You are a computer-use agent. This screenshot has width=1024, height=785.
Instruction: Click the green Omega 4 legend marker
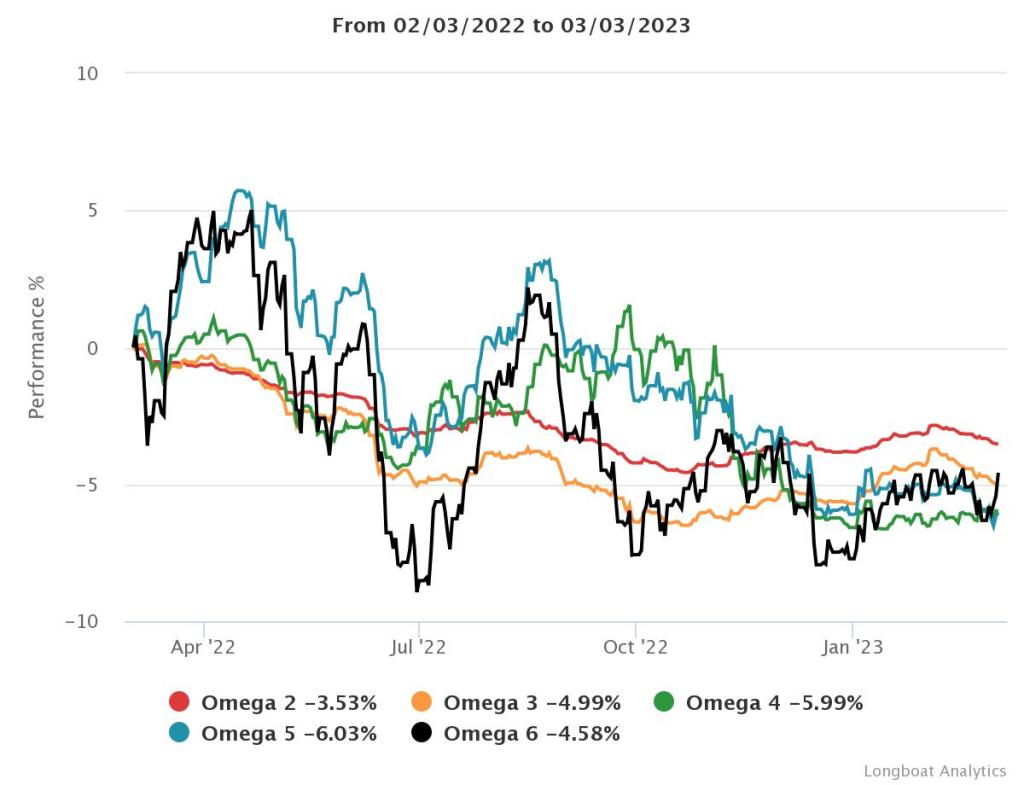pyautogui.click(x=664, y=703)
